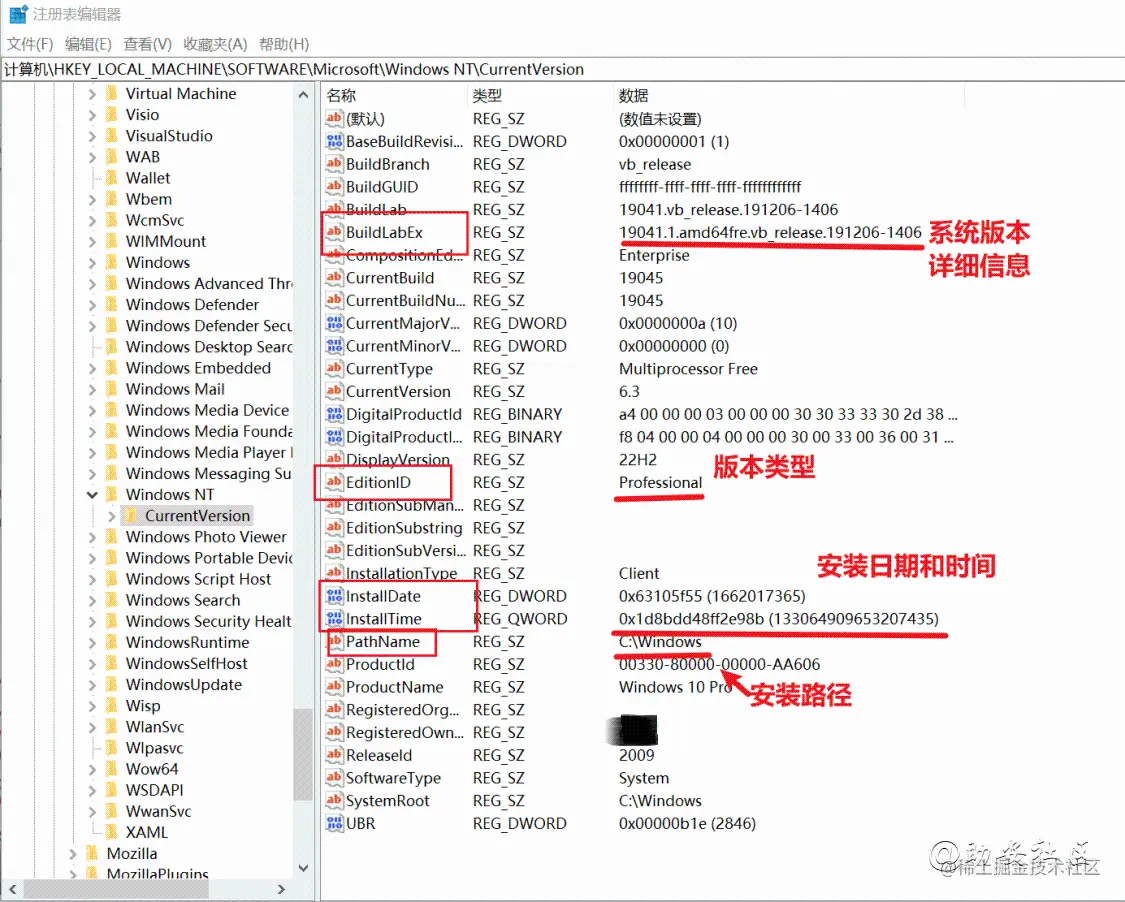Image resolution: width=1125 pixels, height=902 pixels.
Task: Select the (默认) default value
Action: tap(365, 119)
